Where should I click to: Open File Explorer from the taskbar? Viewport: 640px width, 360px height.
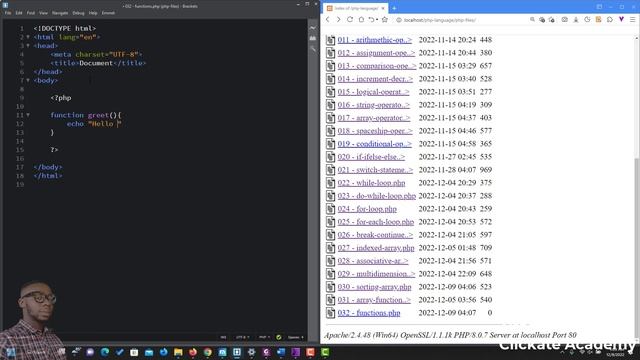pos(178,352)
